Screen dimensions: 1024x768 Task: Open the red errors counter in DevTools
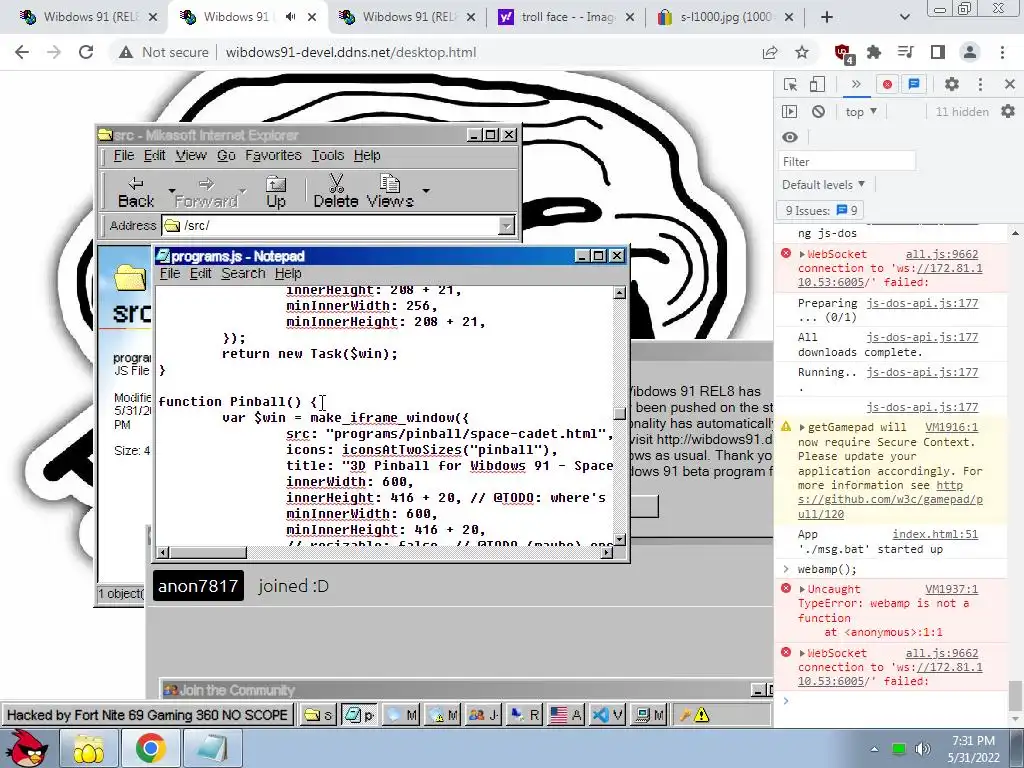[887, 84]
